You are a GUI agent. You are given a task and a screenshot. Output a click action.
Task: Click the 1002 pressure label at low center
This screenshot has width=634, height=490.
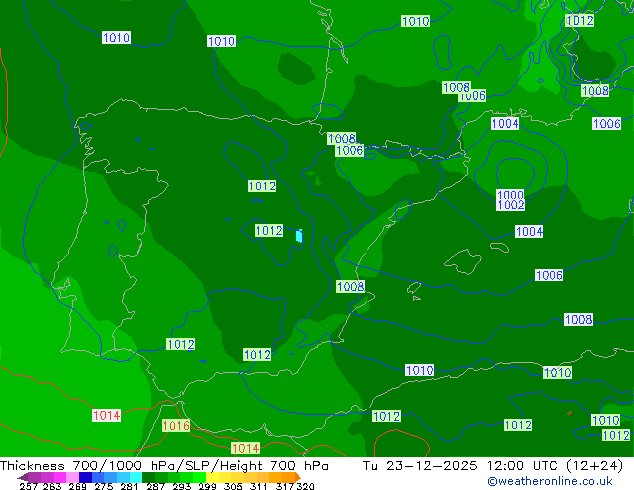click(x=511, y=205)
